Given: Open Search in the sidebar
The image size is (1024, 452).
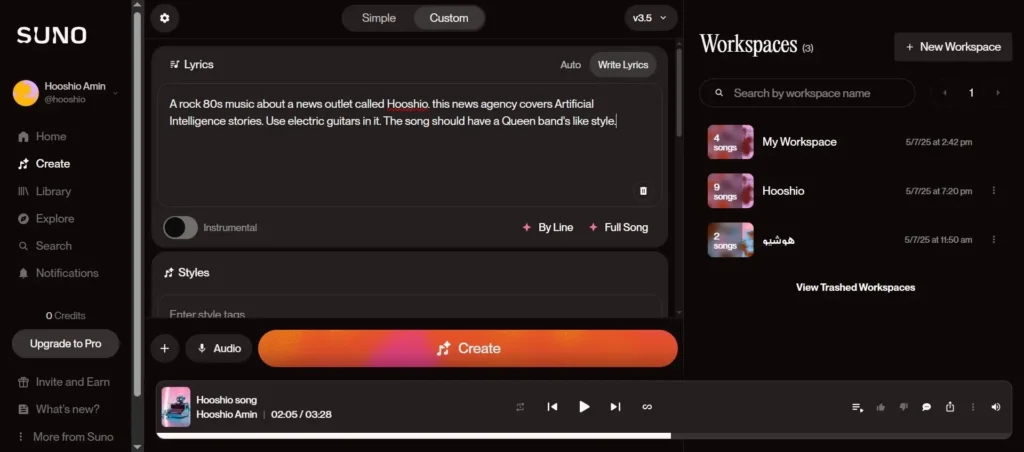Looking at the screenshot, I should tap(45, 246).
